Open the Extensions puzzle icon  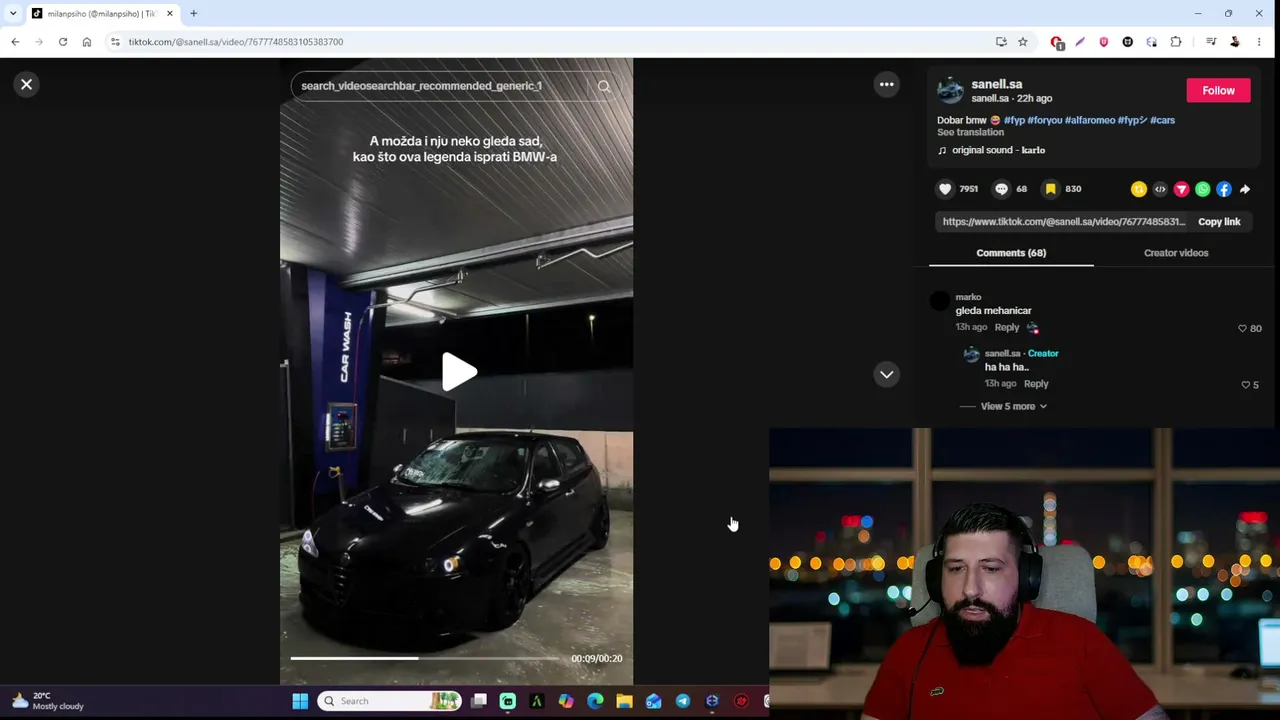[x=1176, y=42]
